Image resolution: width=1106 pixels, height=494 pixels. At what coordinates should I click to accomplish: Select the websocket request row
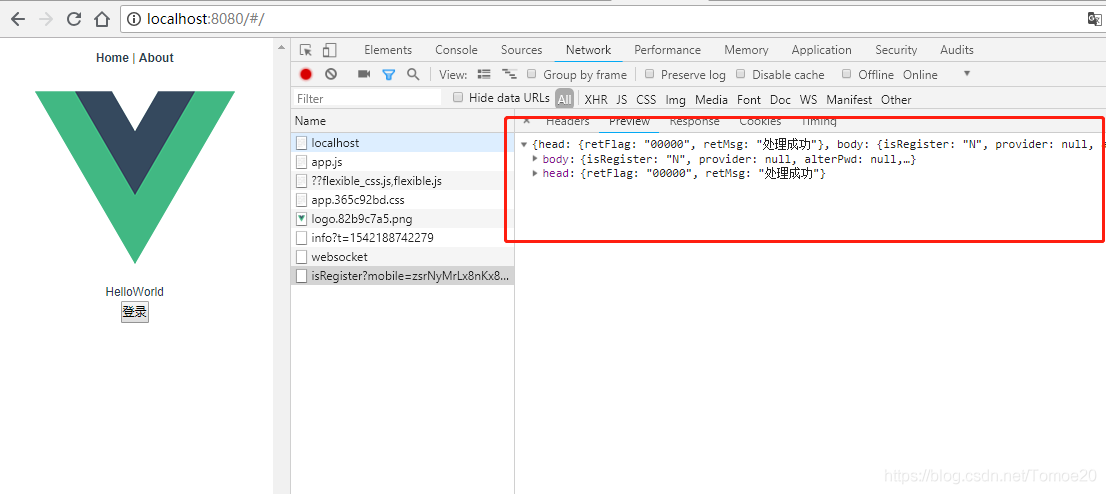(x=403, y=257)
